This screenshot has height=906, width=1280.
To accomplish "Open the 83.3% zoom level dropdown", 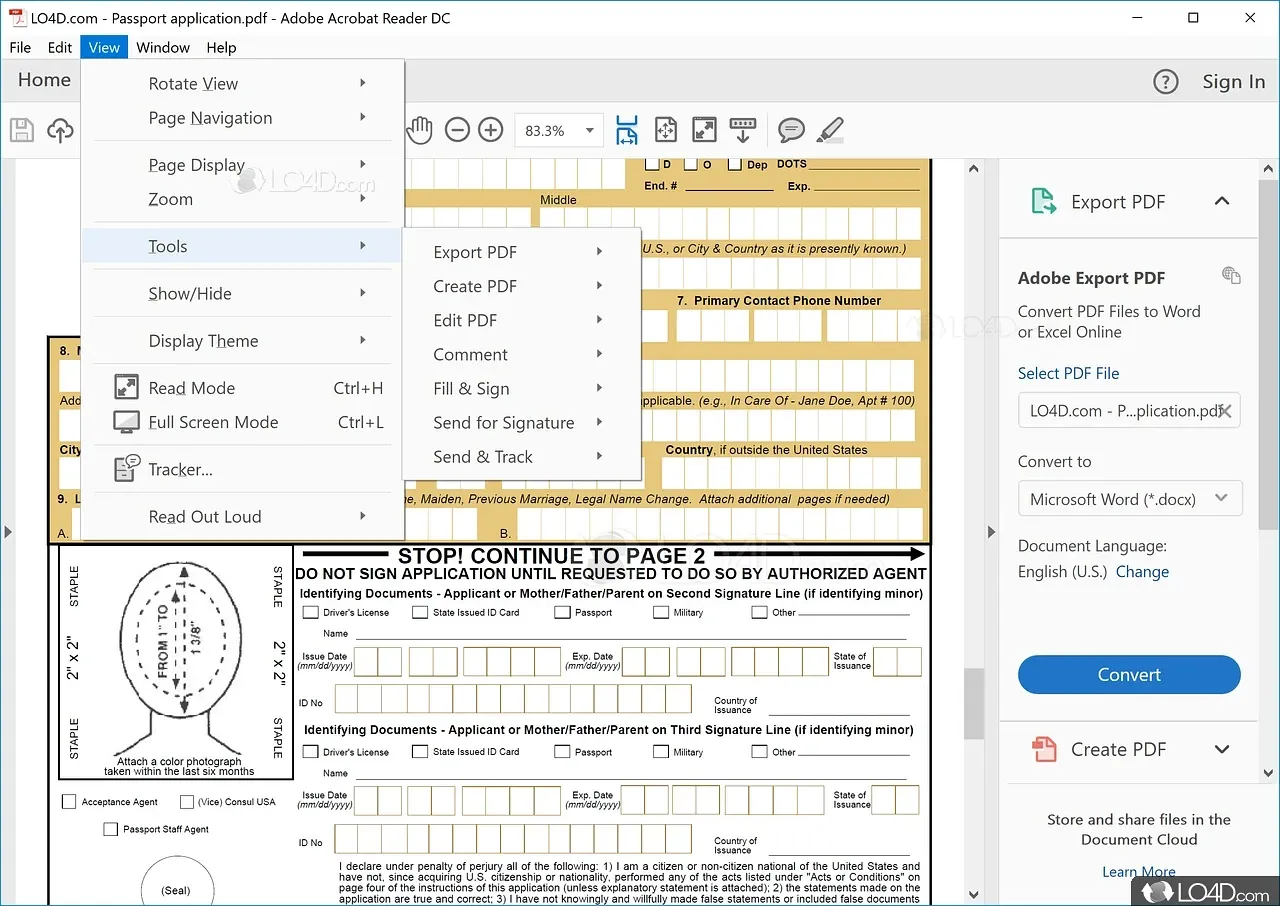I will (590, 130).
